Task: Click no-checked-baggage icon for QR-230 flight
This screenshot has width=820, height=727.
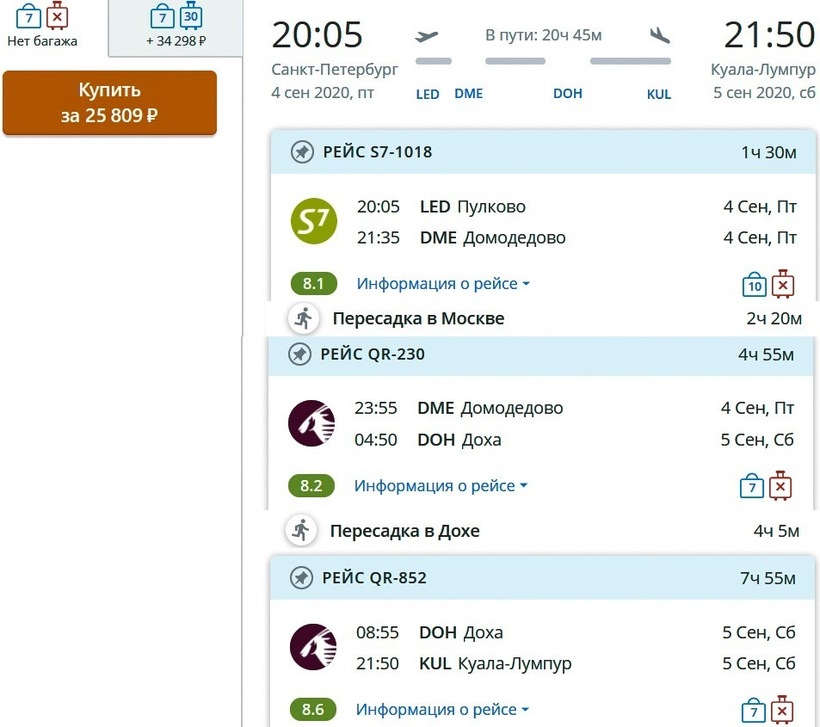Action: click(781, 486)
